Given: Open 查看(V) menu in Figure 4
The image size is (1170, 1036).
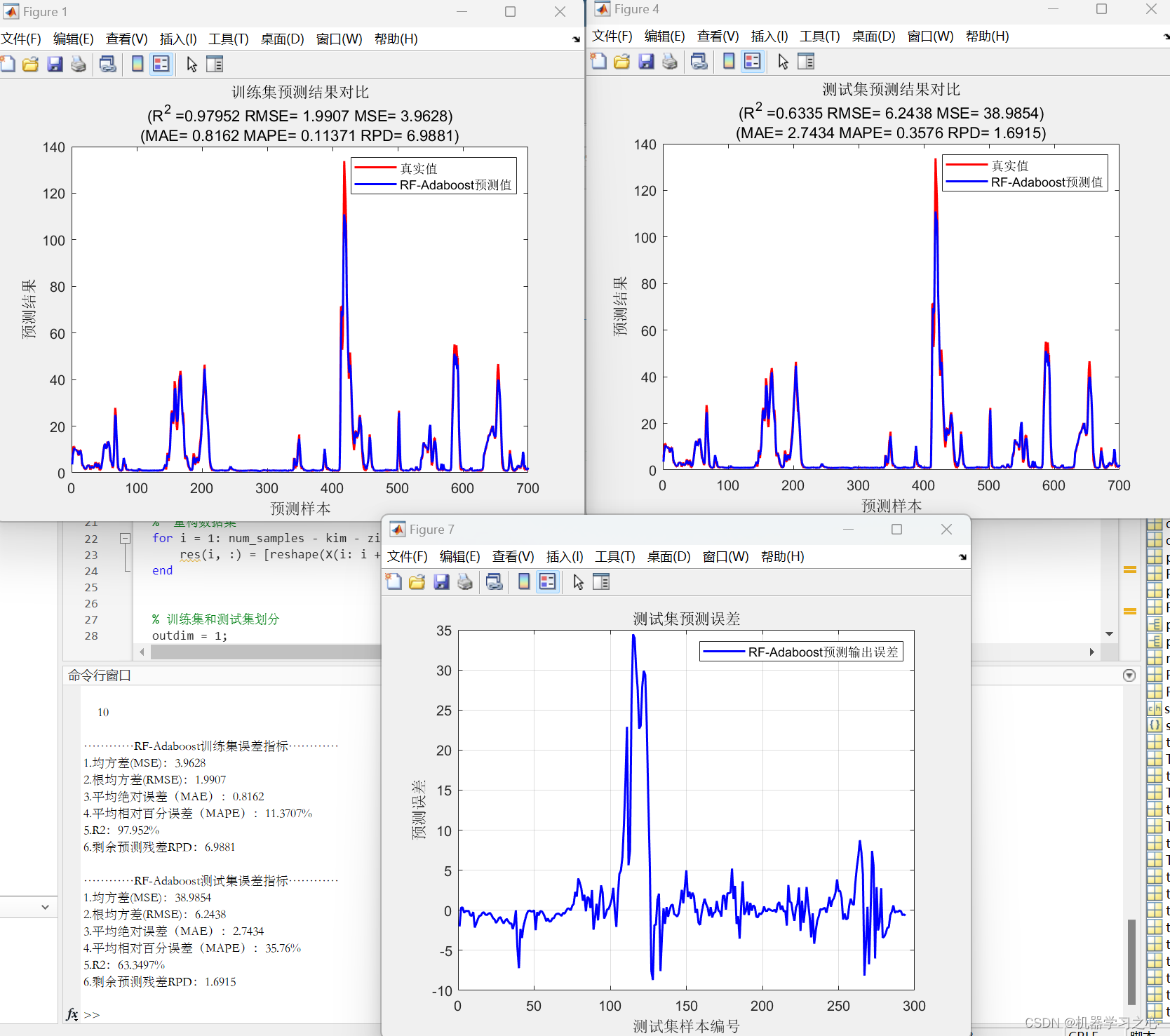Looking at the screenshot, I should tap(718, 36).
